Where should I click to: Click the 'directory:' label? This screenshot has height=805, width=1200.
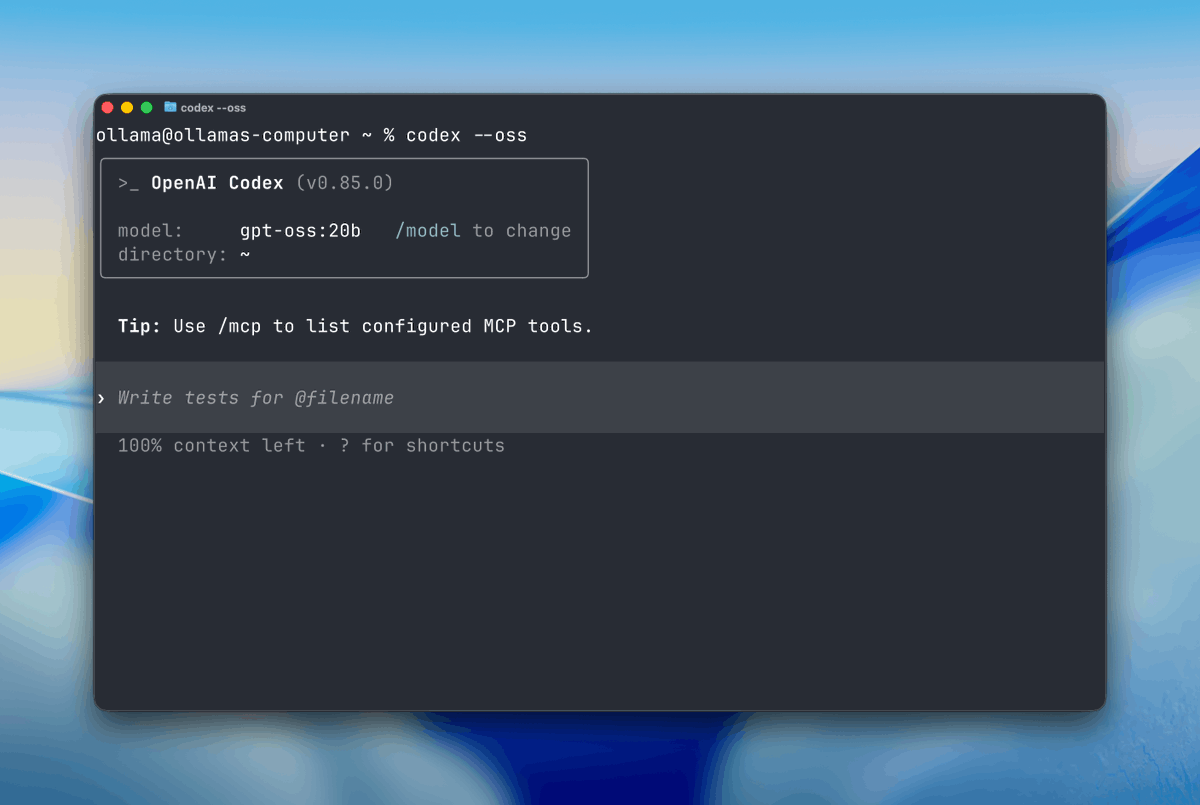(x=173, y=255)
